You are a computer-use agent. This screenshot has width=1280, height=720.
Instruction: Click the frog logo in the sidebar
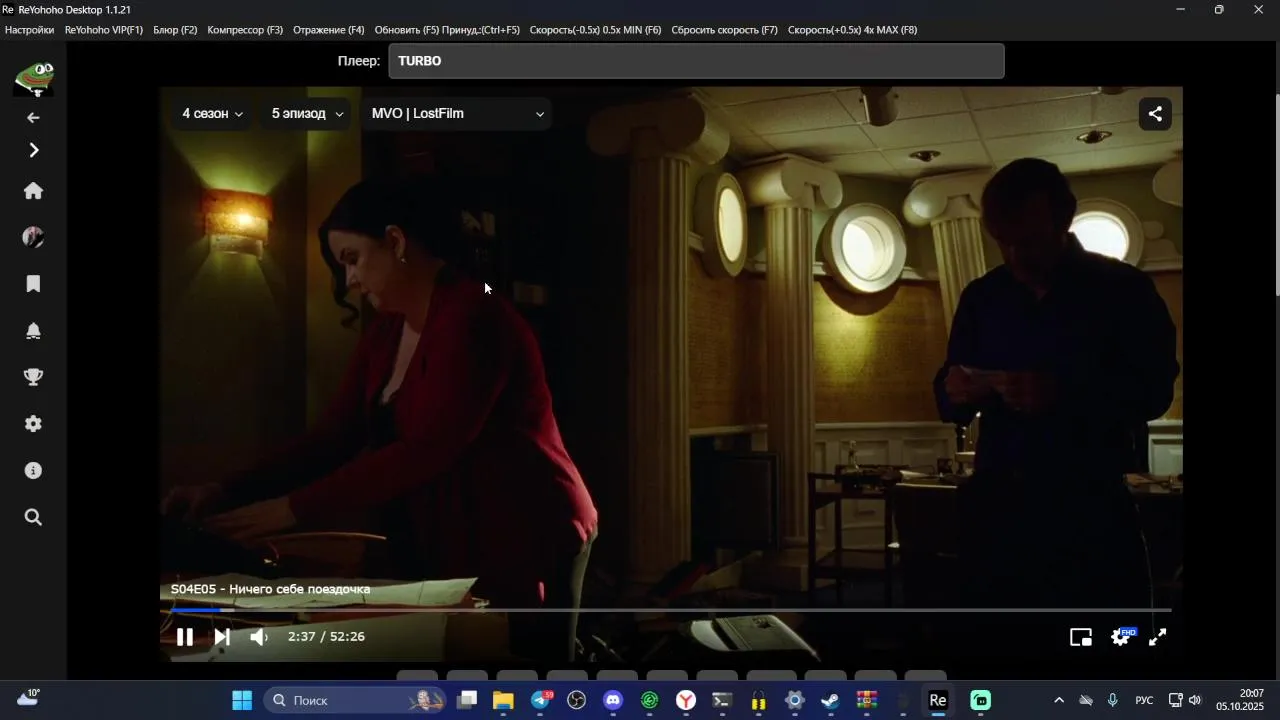33,78
